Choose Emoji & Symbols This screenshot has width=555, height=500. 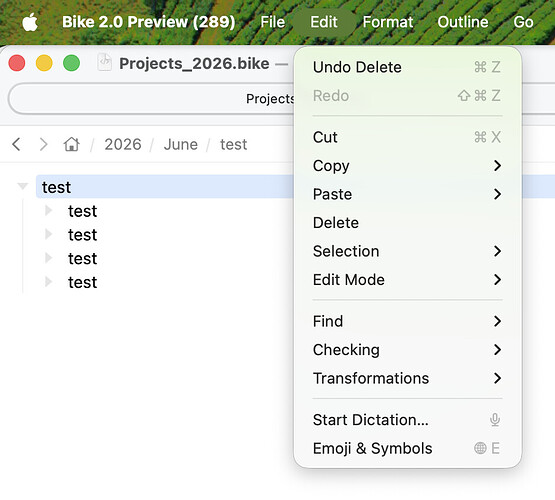pyautogui.click(x=407, y=448)
